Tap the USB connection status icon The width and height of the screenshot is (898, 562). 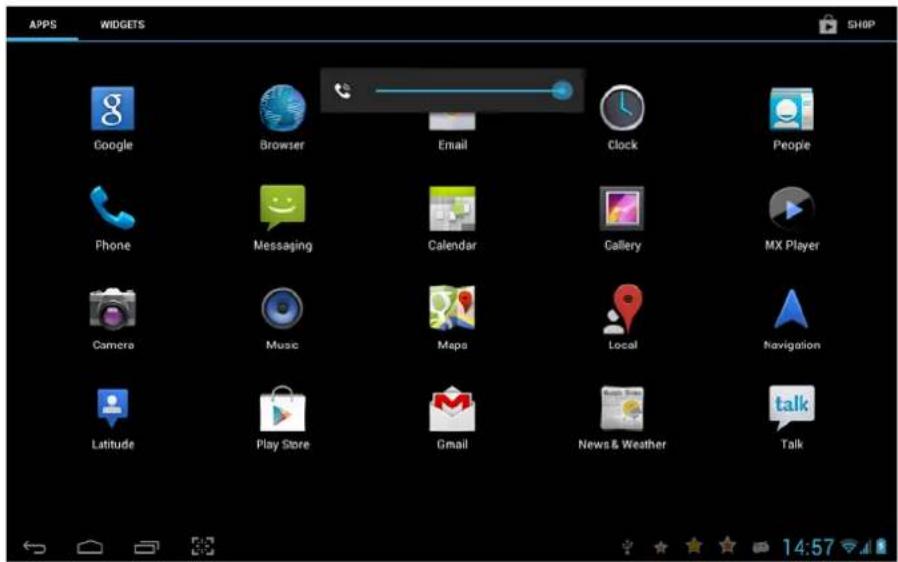628,547
